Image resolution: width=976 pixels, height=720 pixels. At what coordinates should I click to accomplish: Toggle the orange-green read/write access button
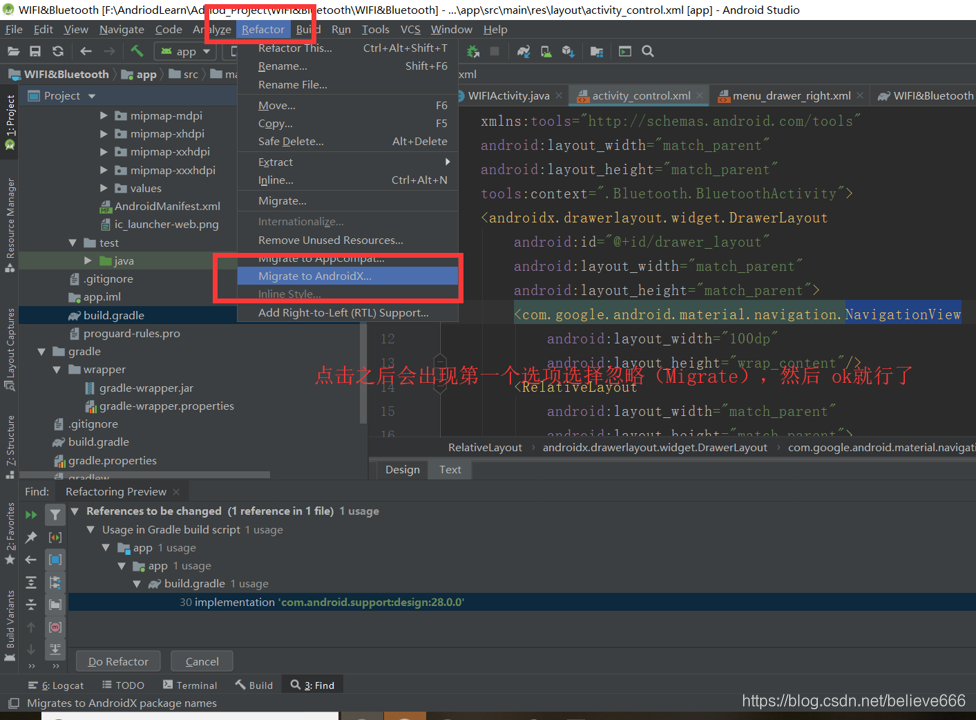(x=55, y=537)
